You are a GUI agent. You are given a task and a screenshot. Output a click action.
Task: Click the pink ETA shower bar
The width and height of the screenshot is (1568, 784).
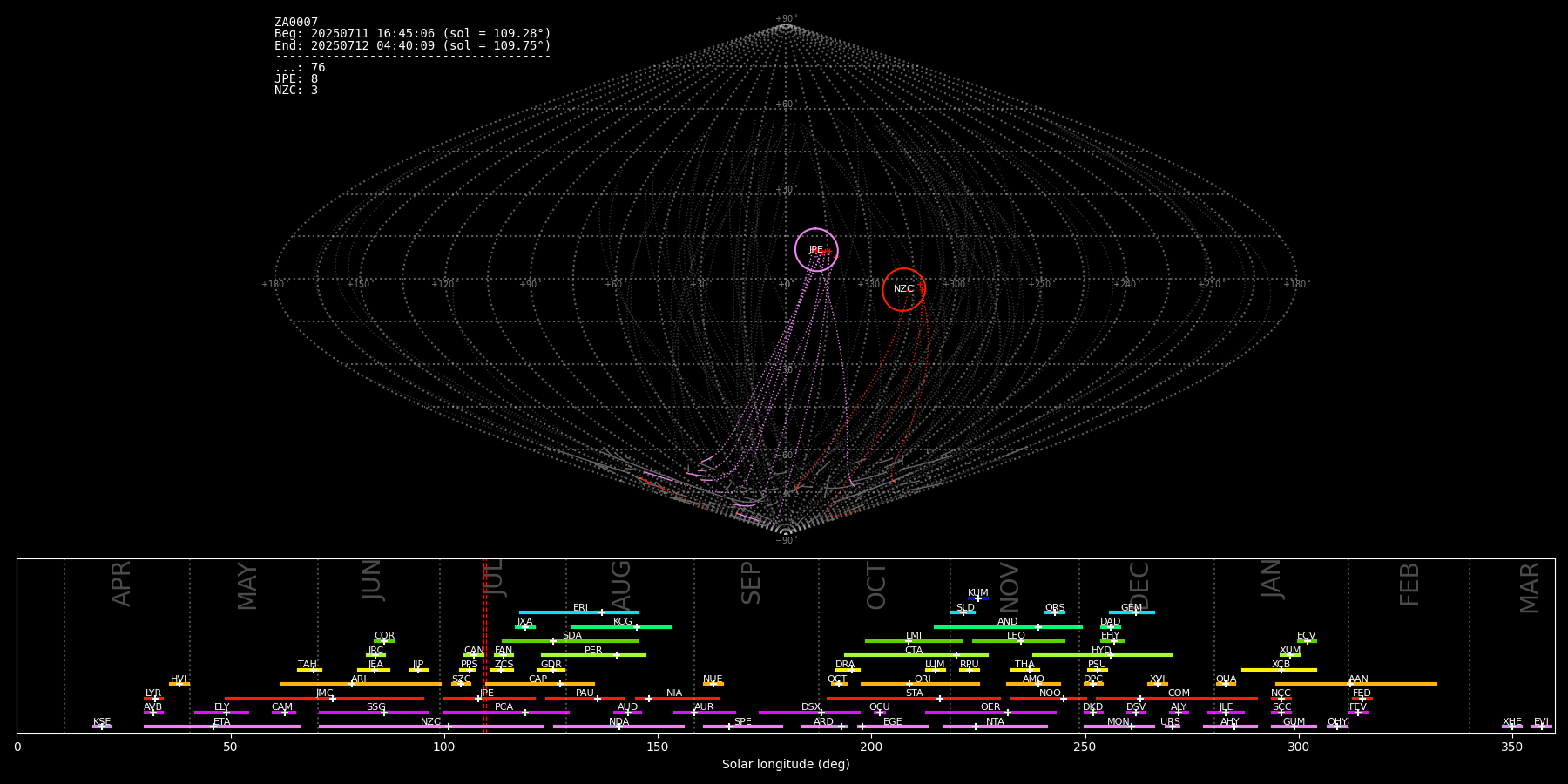point(222,727)
